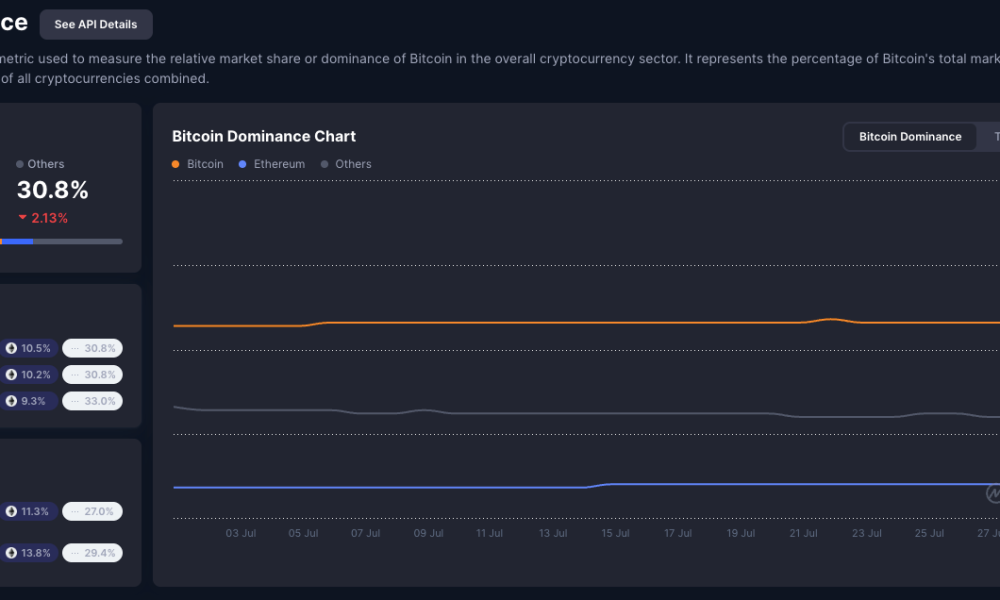Screen dimensions: 1000x600
Task: Click the 29.4% pill
Action: (x=92, y=553)
